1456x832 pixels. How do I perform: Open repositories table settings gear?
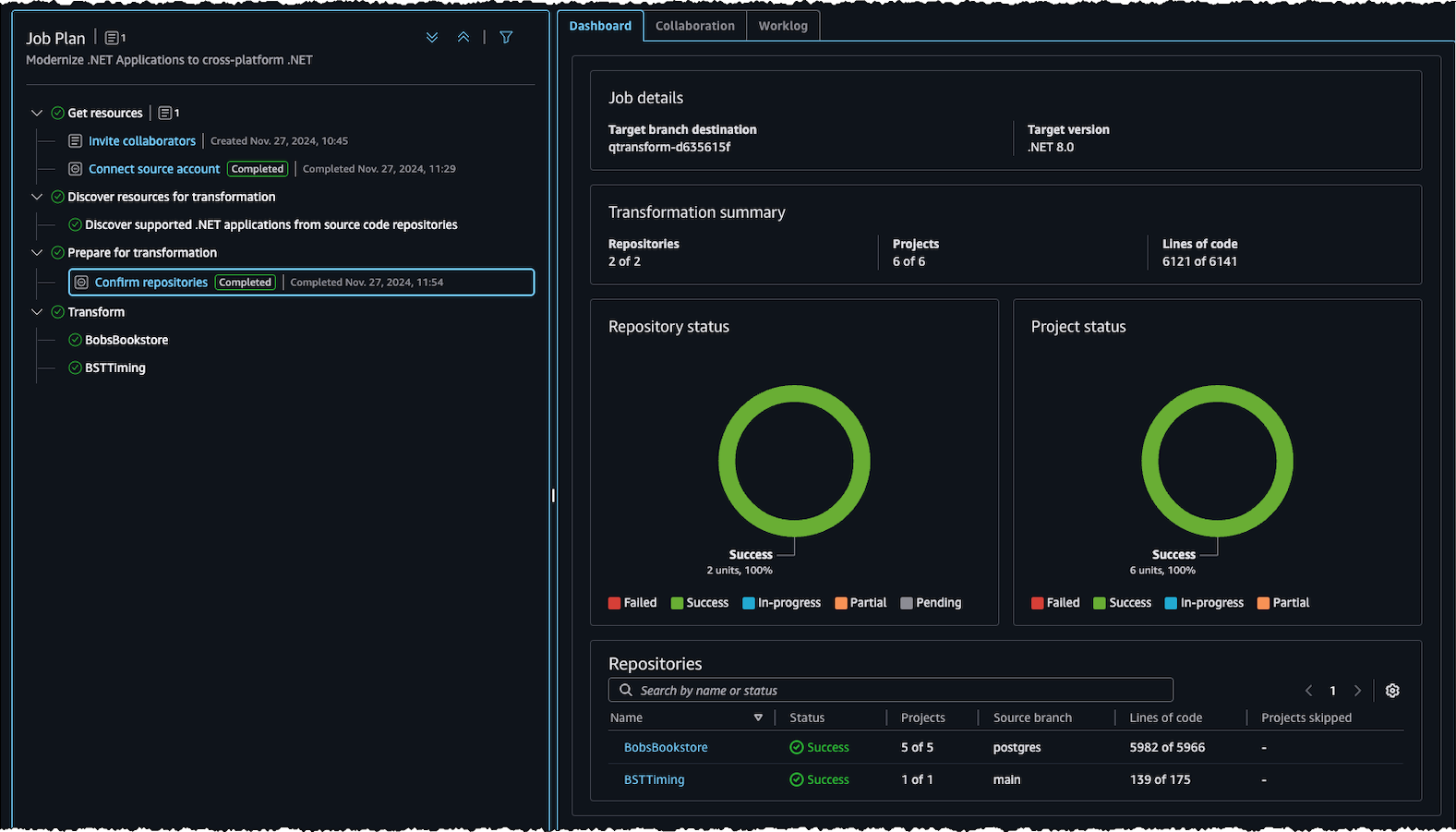[x=1392, y=691]
